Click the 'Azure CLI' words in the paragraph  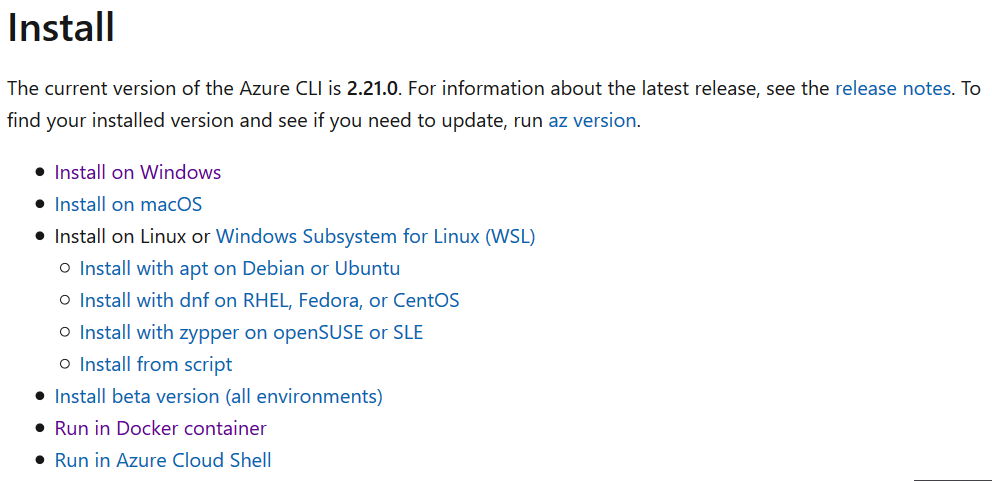284,88
